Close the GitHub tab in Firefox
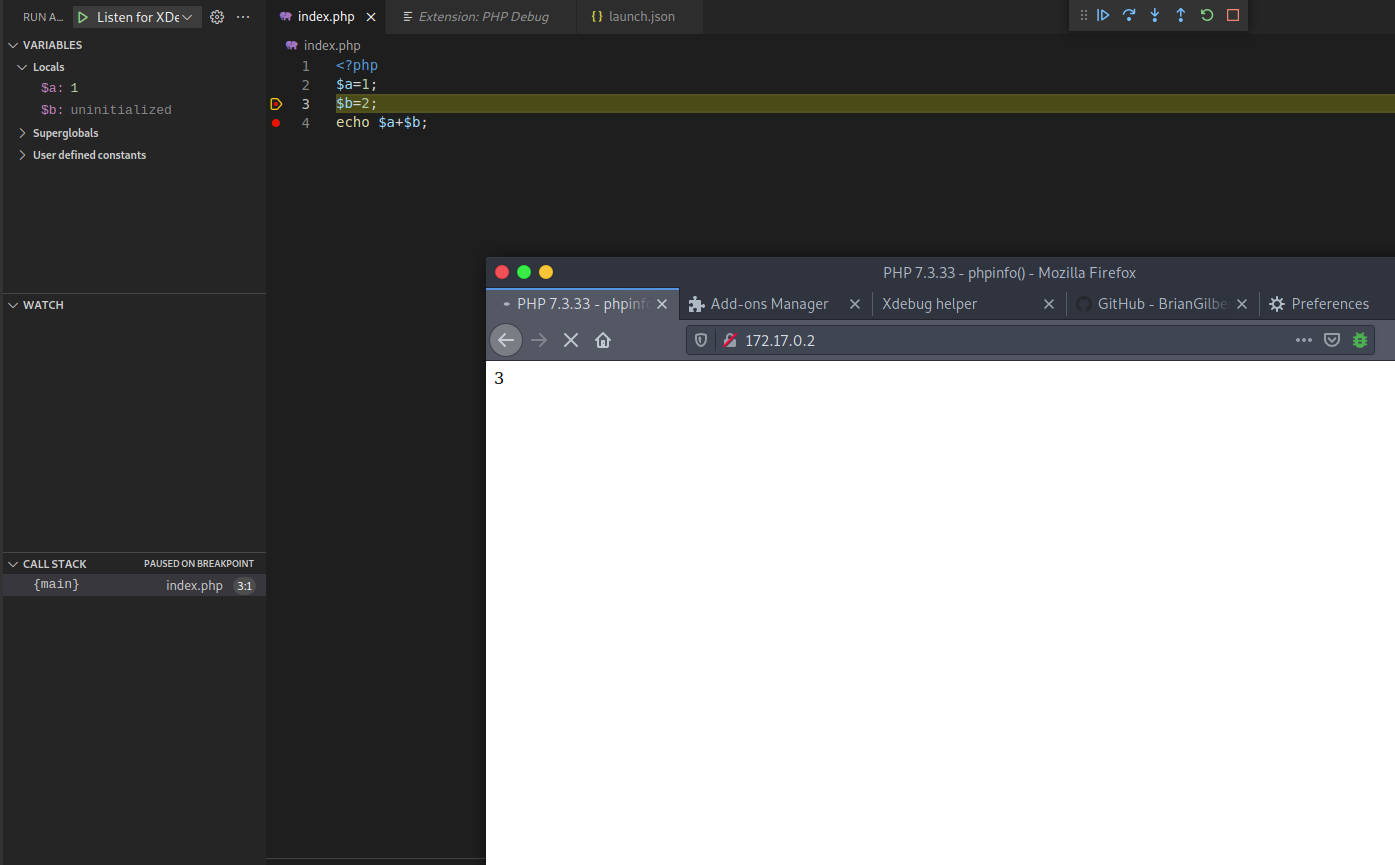1395x865 pixels. click(x=1243, y=304)
